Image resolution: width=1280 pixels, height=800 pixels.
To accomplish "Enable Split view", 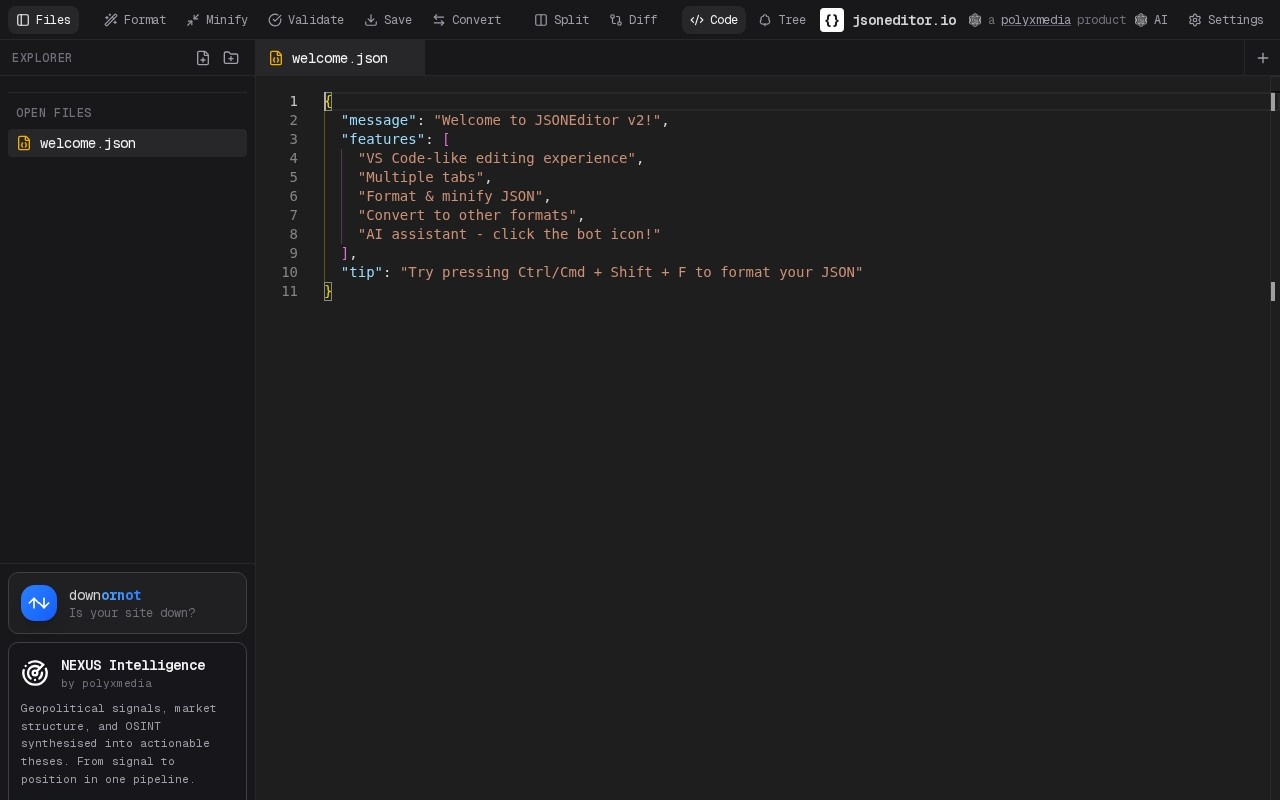I will pos(562,20).
